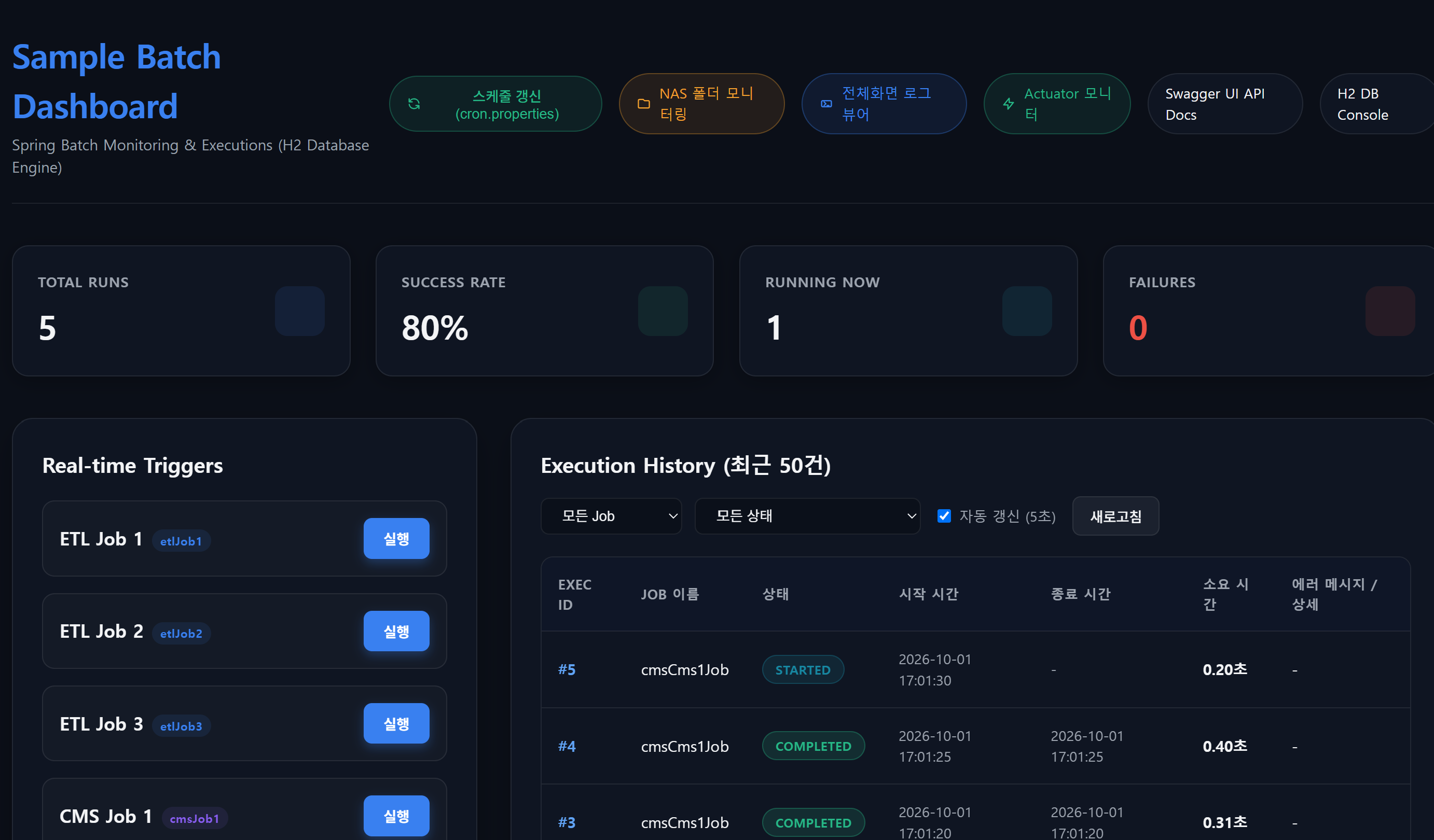
Task: Run ETL Job 3 with 실행 button
Action: click(x=396, y=723)
